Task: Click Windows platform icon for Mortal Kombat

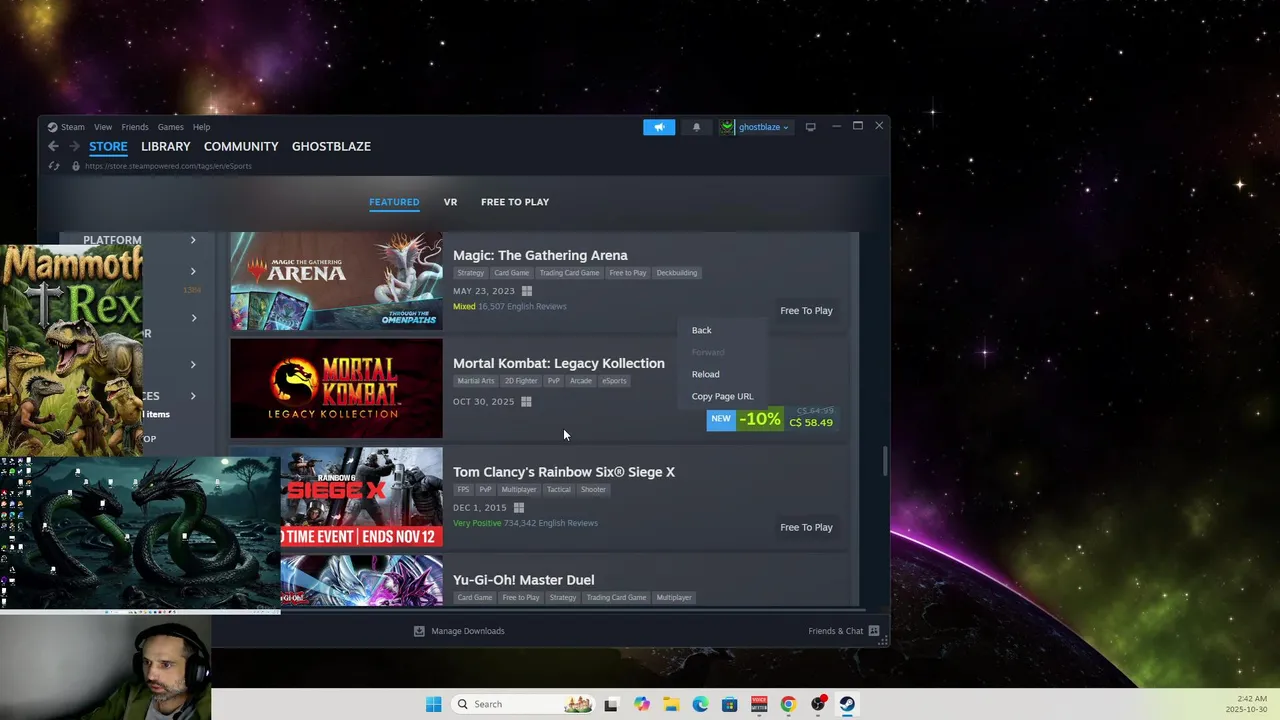Action: point(526,402)
